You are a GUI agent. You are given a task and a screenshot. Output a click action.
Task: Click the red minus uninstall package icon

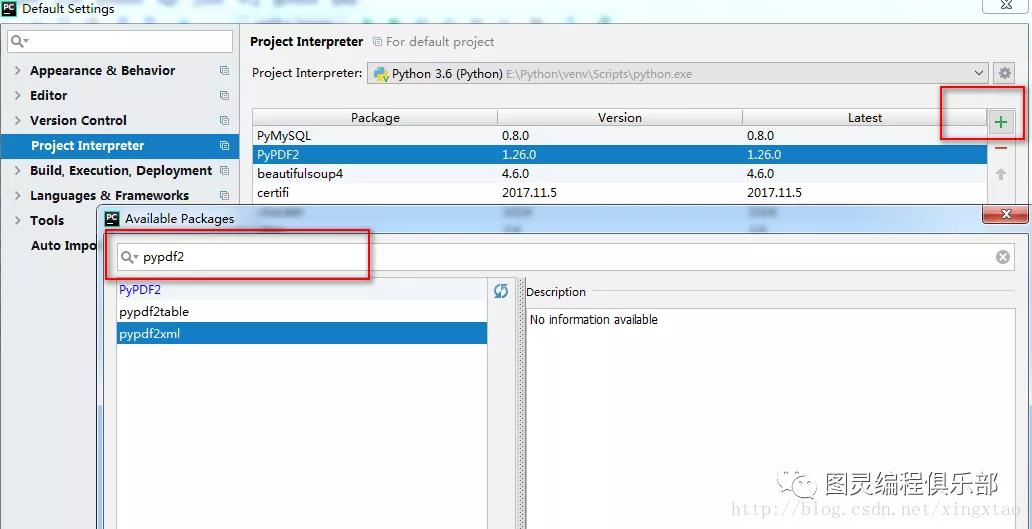[x=1000, y=149]
